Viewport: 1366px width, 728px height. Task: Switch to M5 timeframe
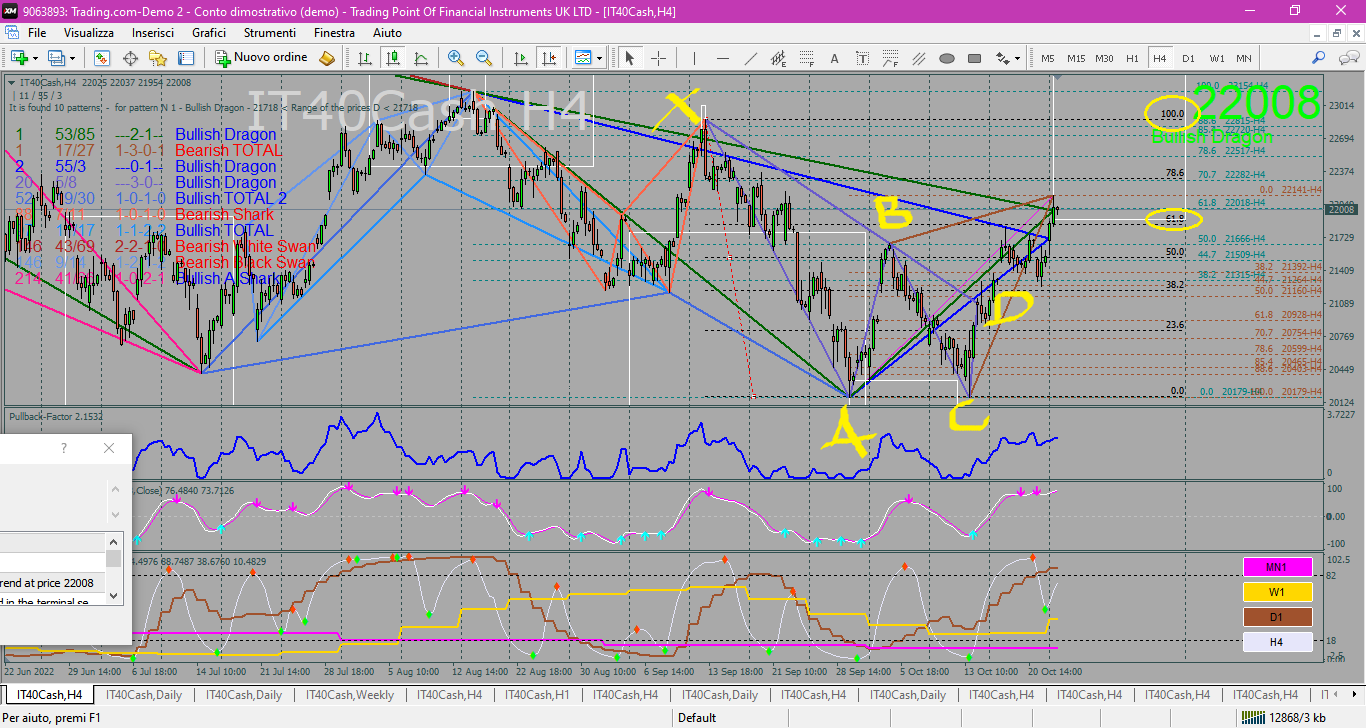1047,58
